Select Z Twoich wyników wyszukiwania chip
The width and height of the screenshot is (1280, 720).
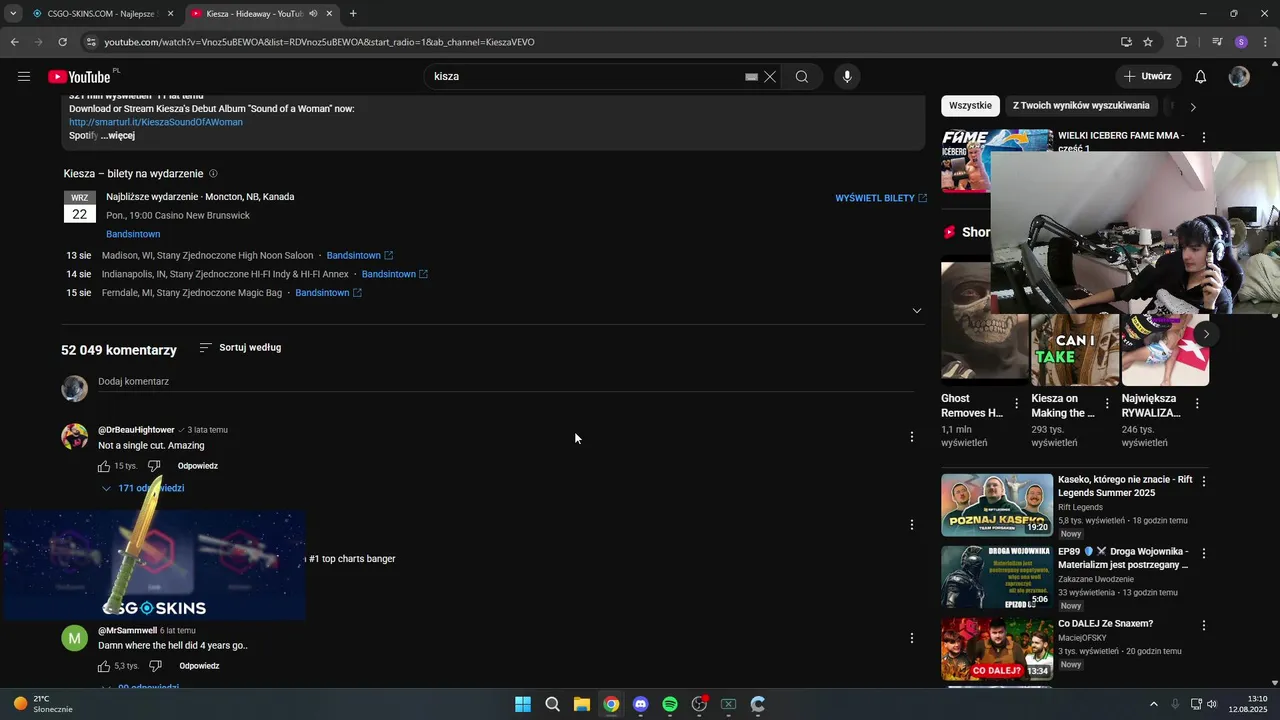[x=1081, y=106]
